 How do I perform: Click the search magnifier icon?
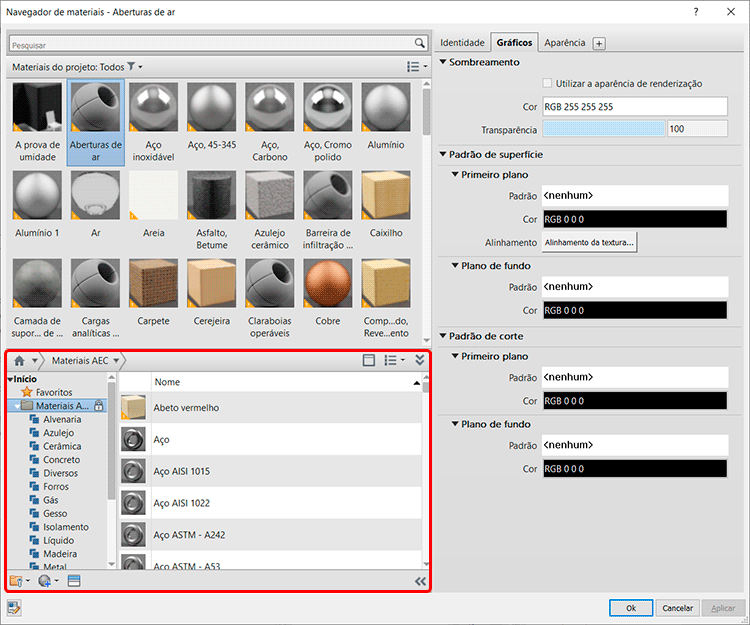[x=420, y=44]
